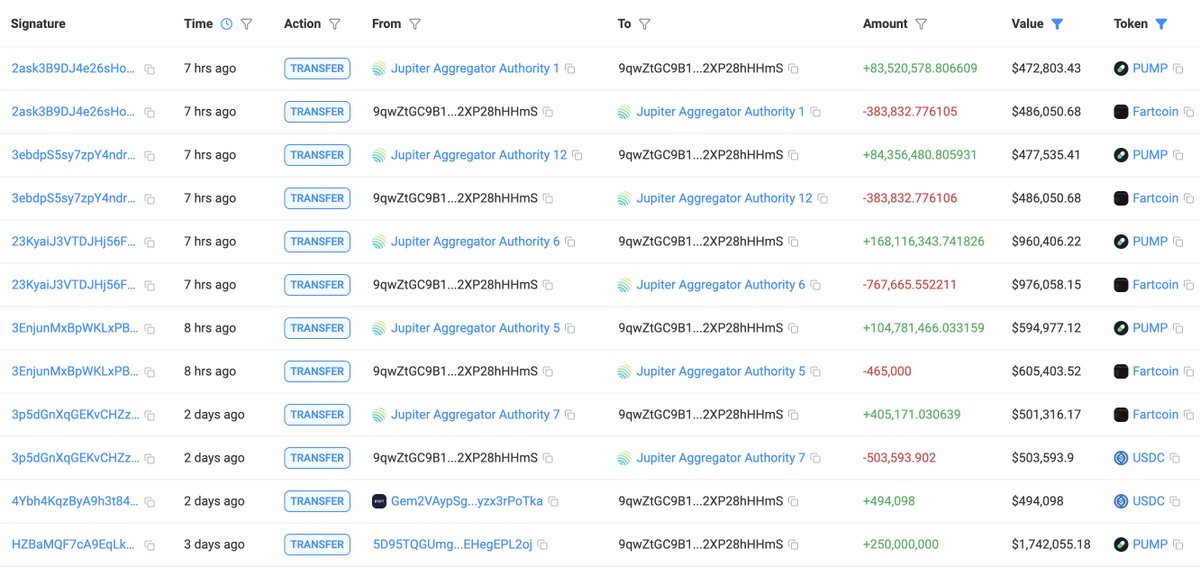Copy USDC token address in $494,098 row
The height and width of the screenshot is (568, 1200).
point(1175,501)
